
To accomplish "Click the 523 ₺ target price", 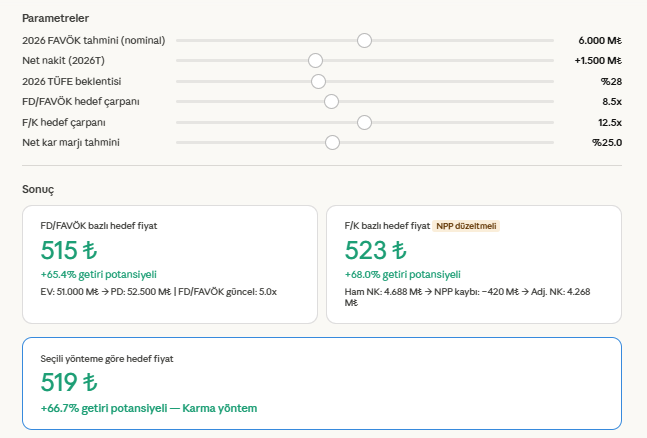I will (x=375, y=250).
